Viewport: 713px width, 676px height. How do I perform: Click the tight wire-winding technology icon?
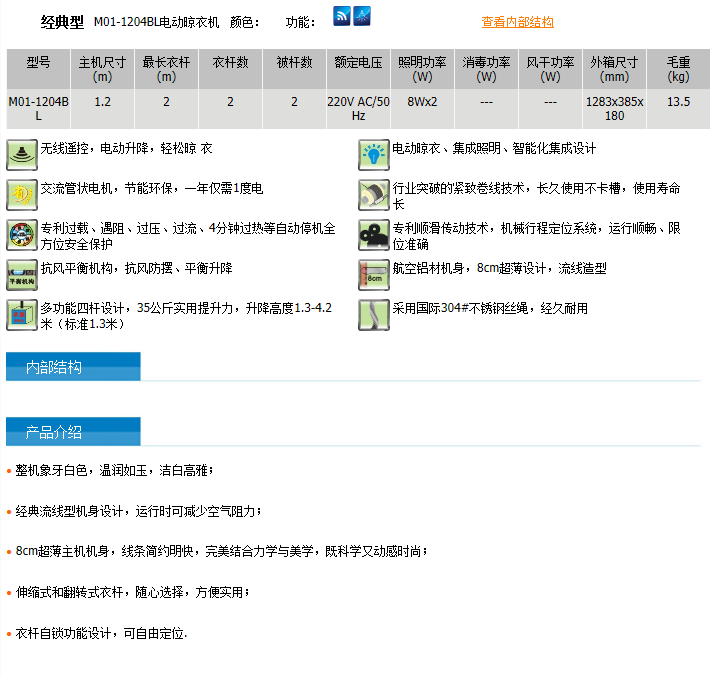pyautogui.click(x=374, y=195)
